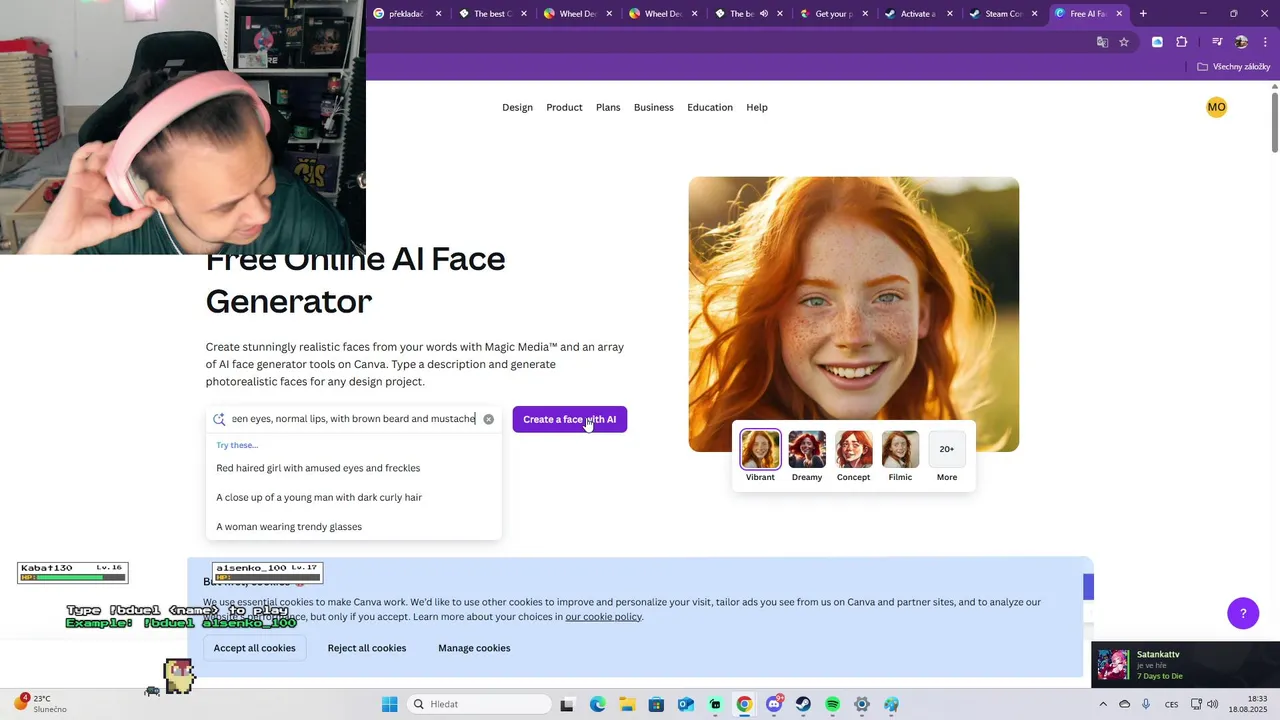Close the Free AI Face tab
The height and width of the screenshot is (720, 1280).
pos(1119,14)
